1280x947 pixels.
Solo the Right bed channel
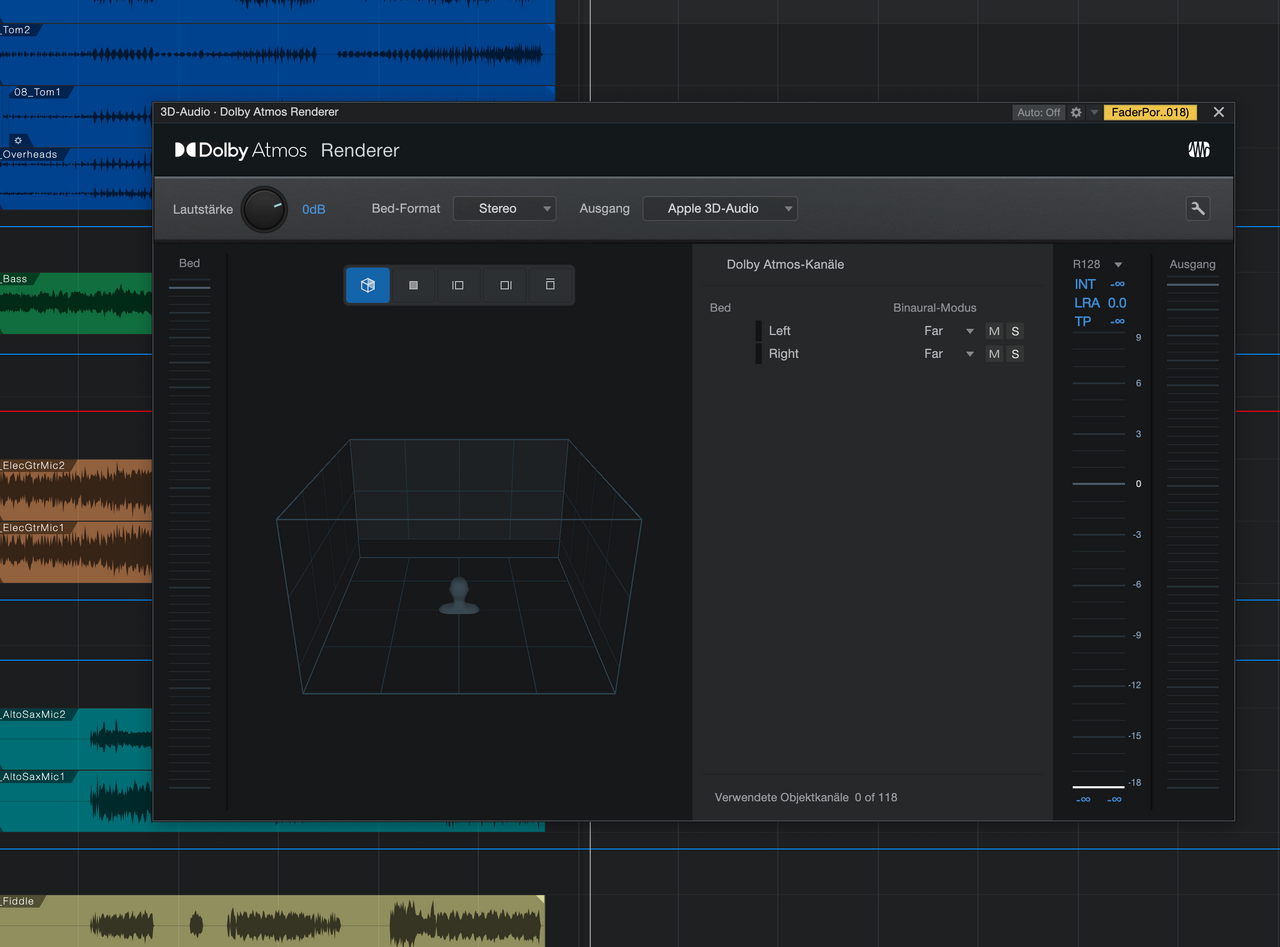(x=1015, y=354)
